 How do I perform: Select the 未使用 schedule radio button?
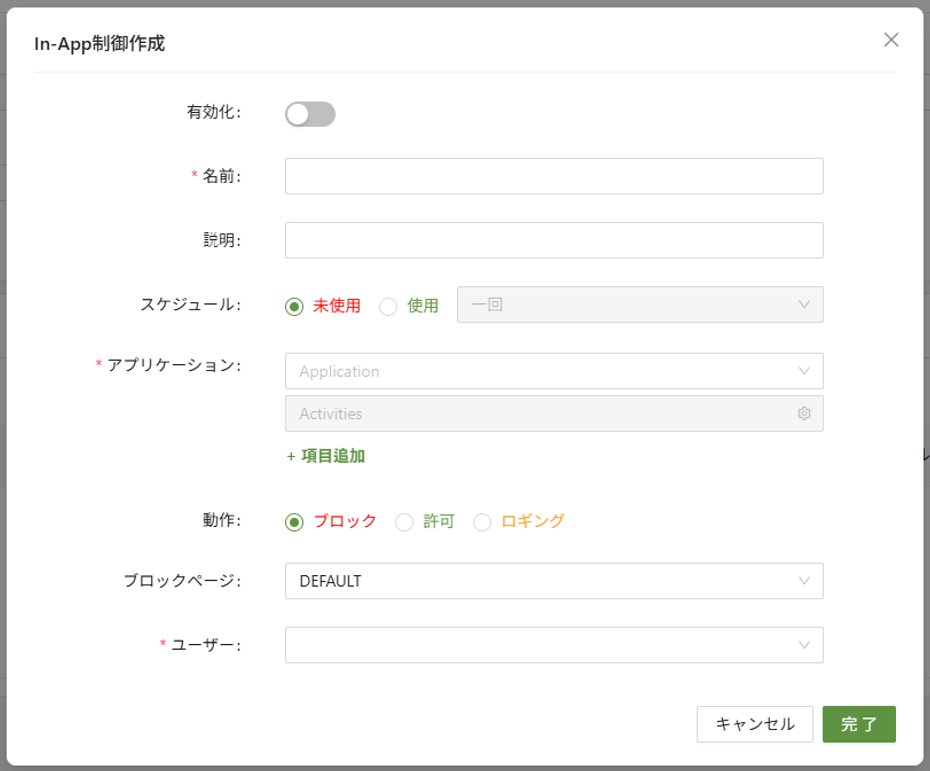pyautogui.click(x=294, y=306)
